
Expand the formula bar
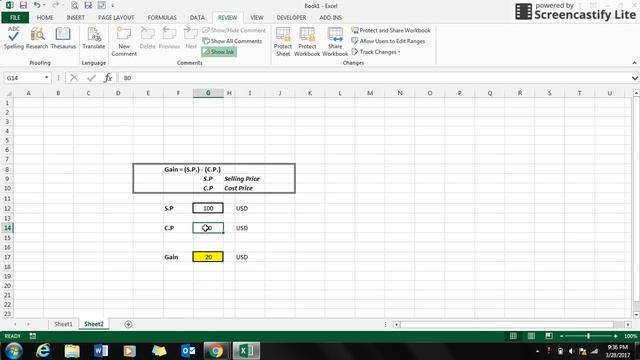[x=634, y=78]
